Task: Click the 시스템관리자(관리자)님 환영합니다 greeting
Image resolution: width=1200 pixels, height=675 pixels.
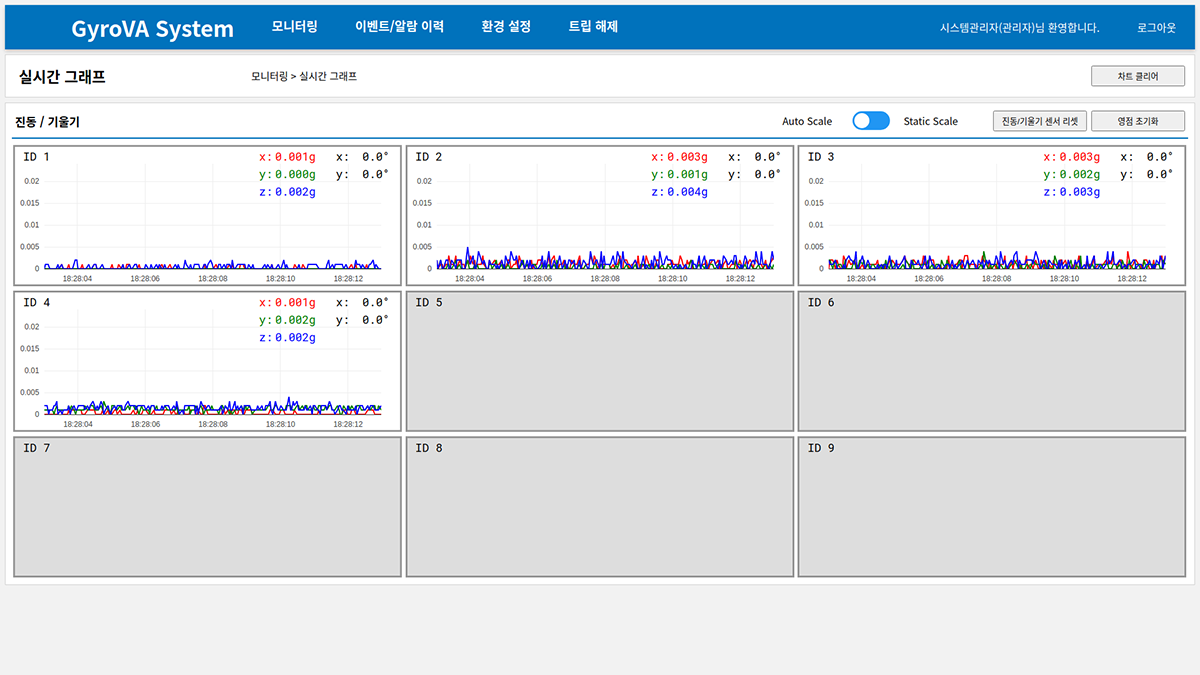Action: coord(1020,28)
